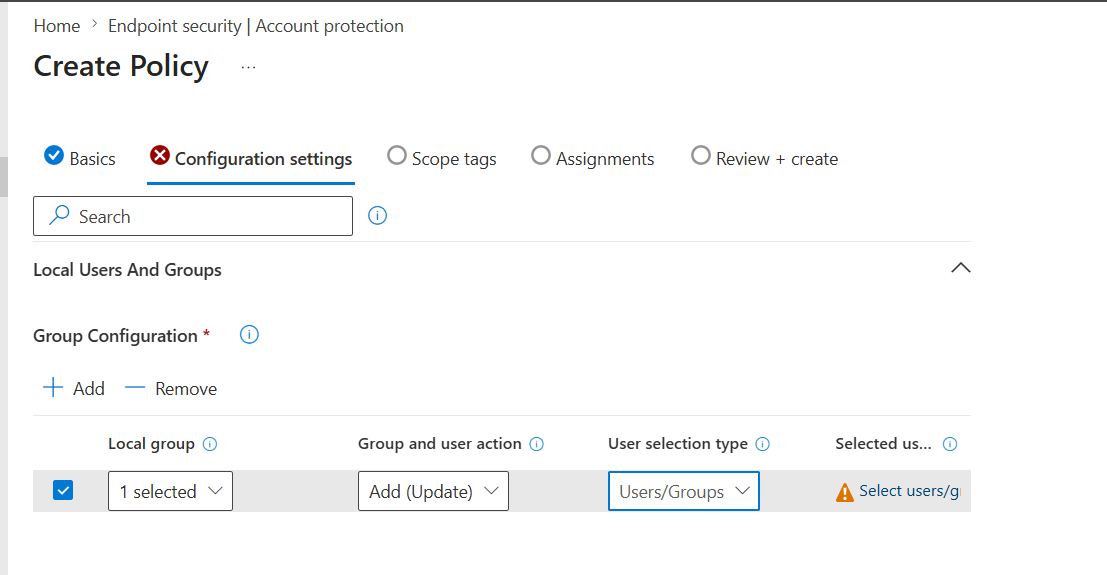Go to the Scope tags tab
1107x575 pixels.
[x=442, y=159]
